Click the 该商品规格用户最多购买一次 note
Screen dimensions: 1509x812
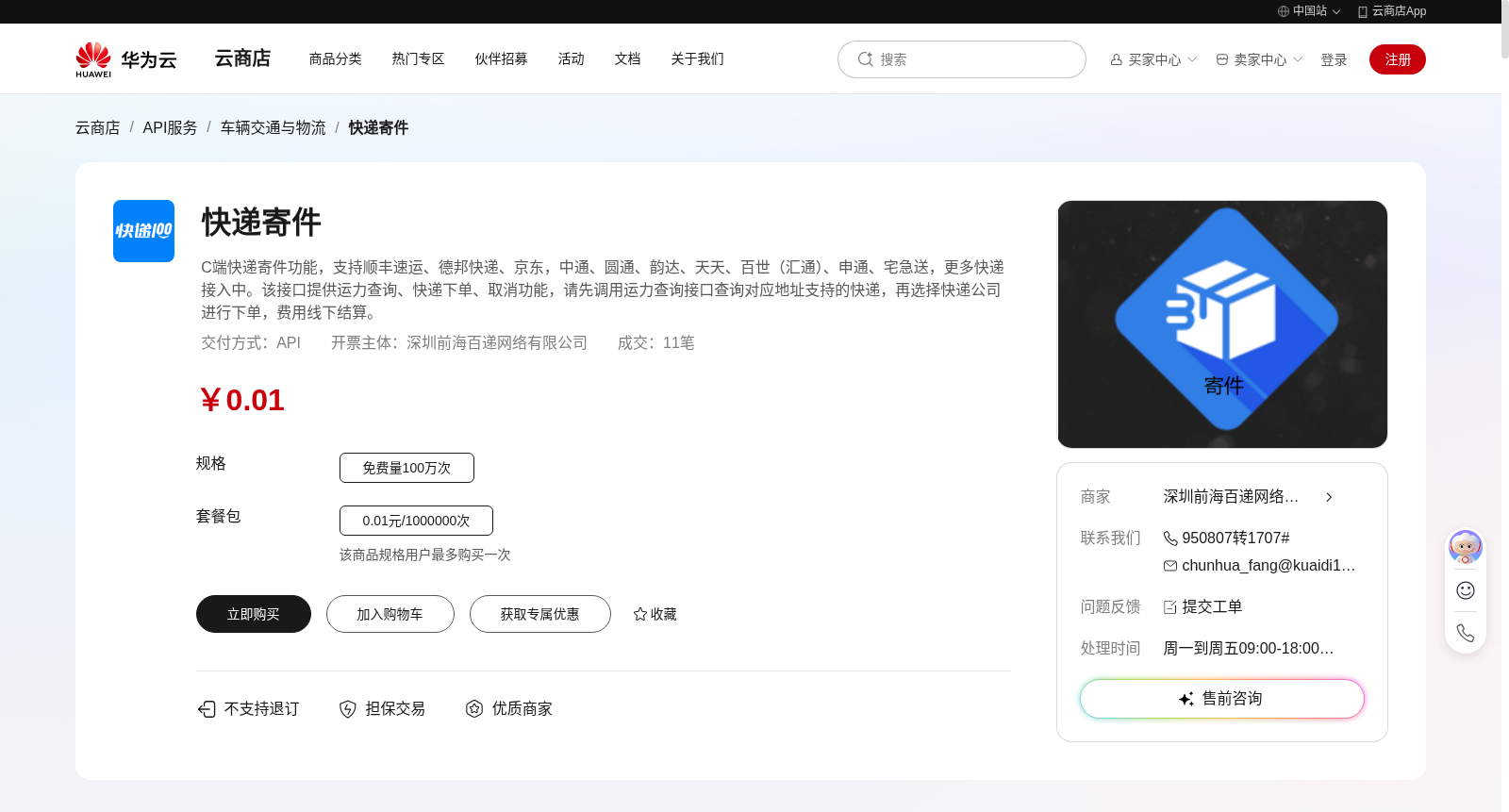[425, 555]
